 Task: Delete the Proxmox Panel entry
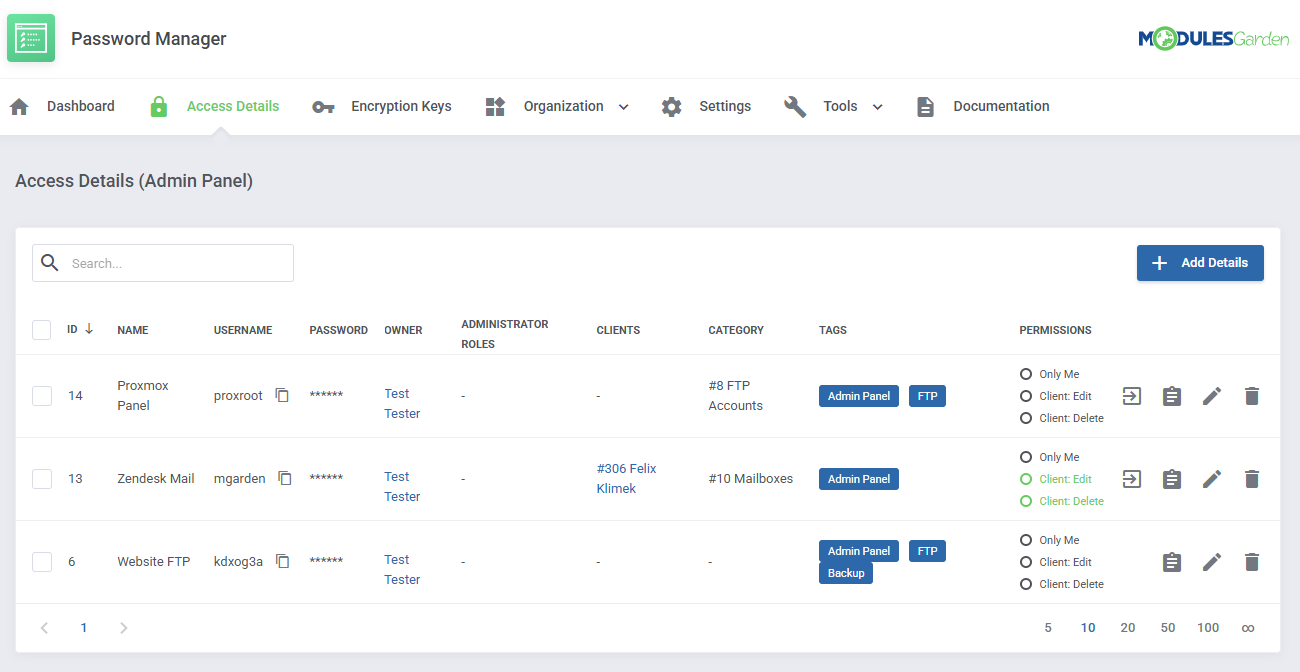[x=1251, y=396]
